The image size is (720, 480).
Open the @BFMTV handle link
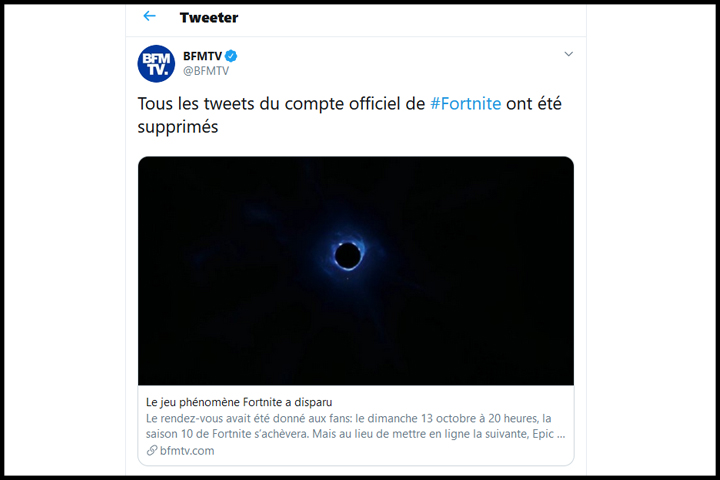207,71
